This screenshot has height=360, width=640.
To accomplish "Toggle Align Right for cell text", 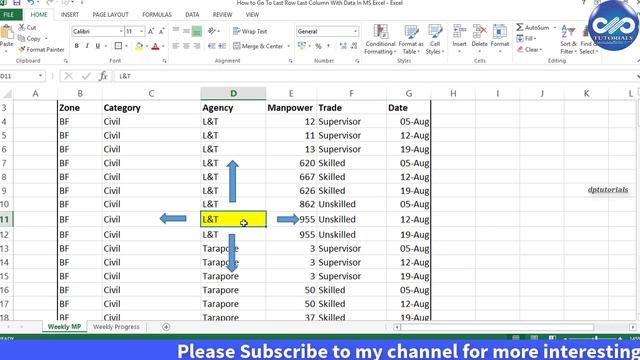I will [197, 46].
